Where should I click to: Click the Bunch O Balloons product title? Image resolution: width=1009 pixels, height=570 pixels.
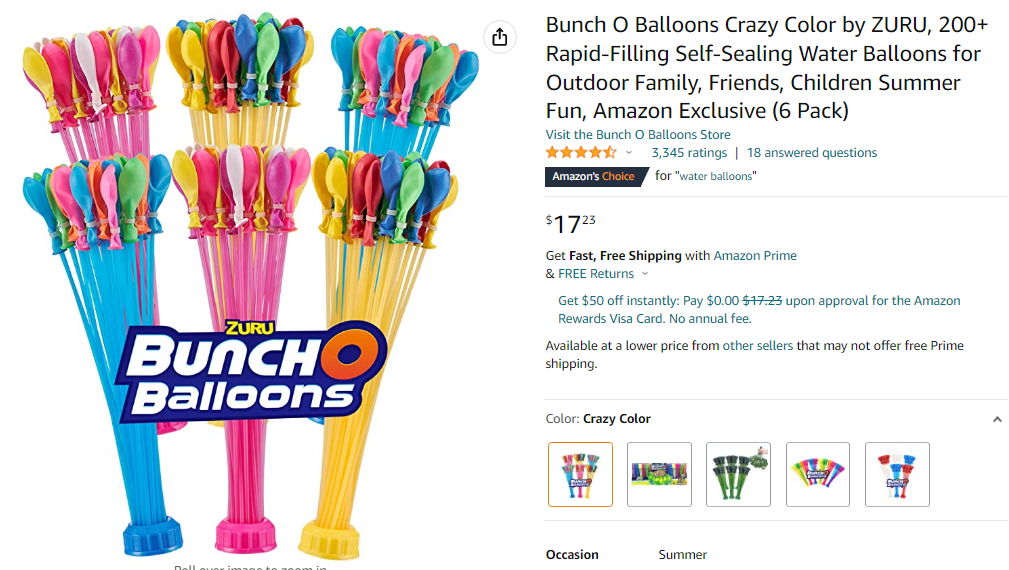pos(764,68)
